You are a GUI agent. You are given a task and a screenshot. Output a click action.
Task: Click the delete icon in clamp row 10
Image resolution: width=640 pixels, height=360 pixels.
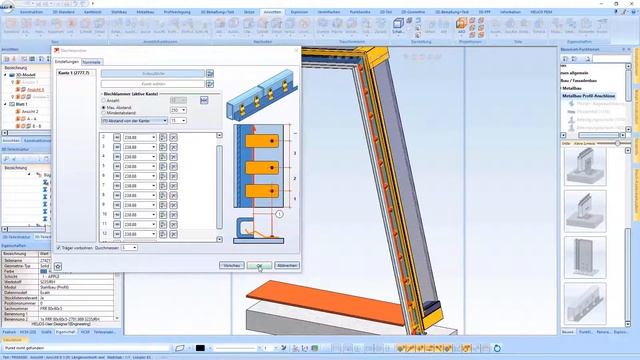pos(173,215)
